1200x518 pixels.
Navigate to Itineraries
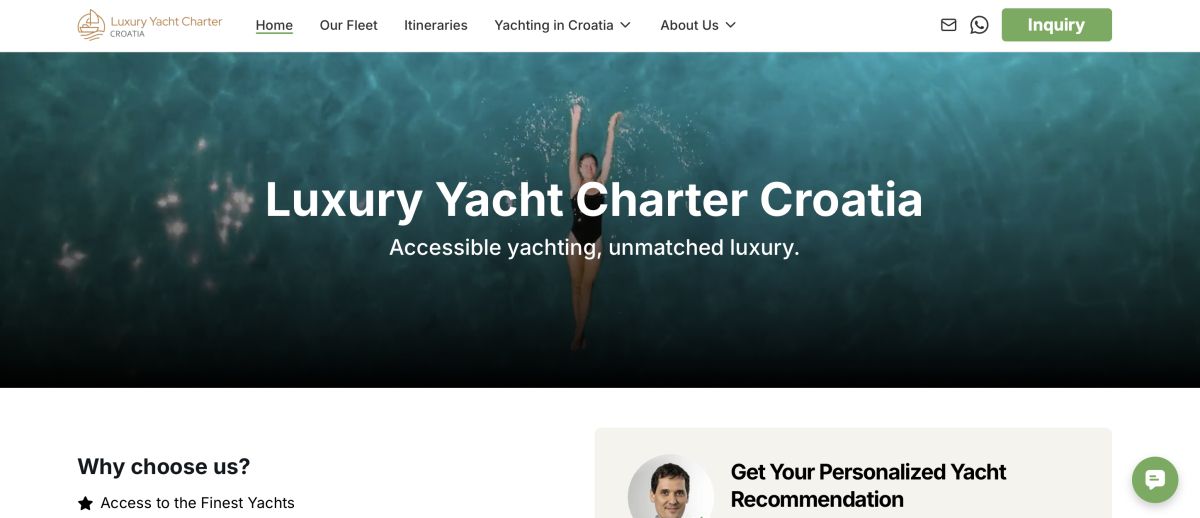tap(436, 25)
